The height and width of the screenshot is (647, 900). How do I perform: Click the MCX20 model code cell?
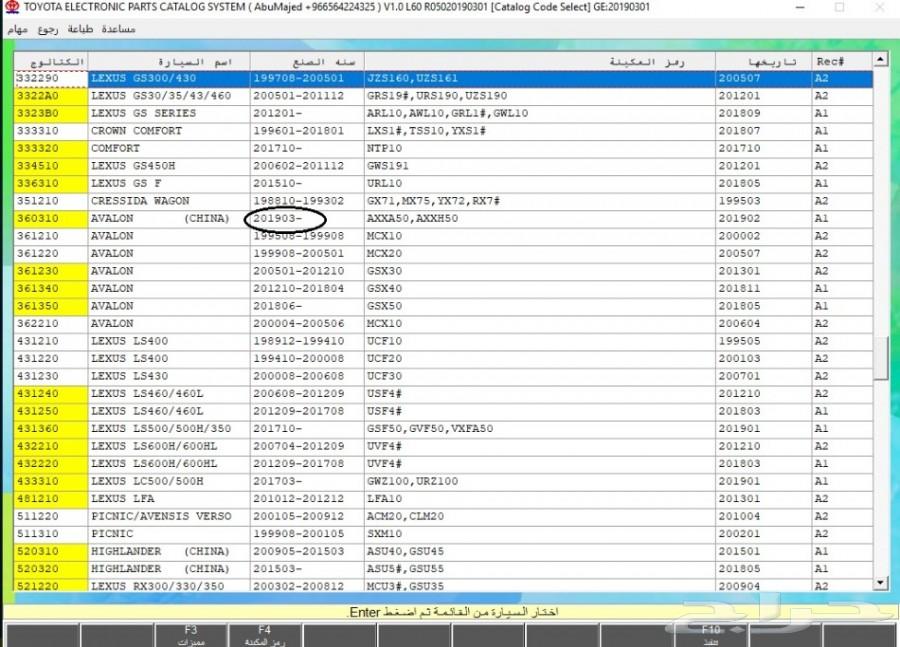540,253
